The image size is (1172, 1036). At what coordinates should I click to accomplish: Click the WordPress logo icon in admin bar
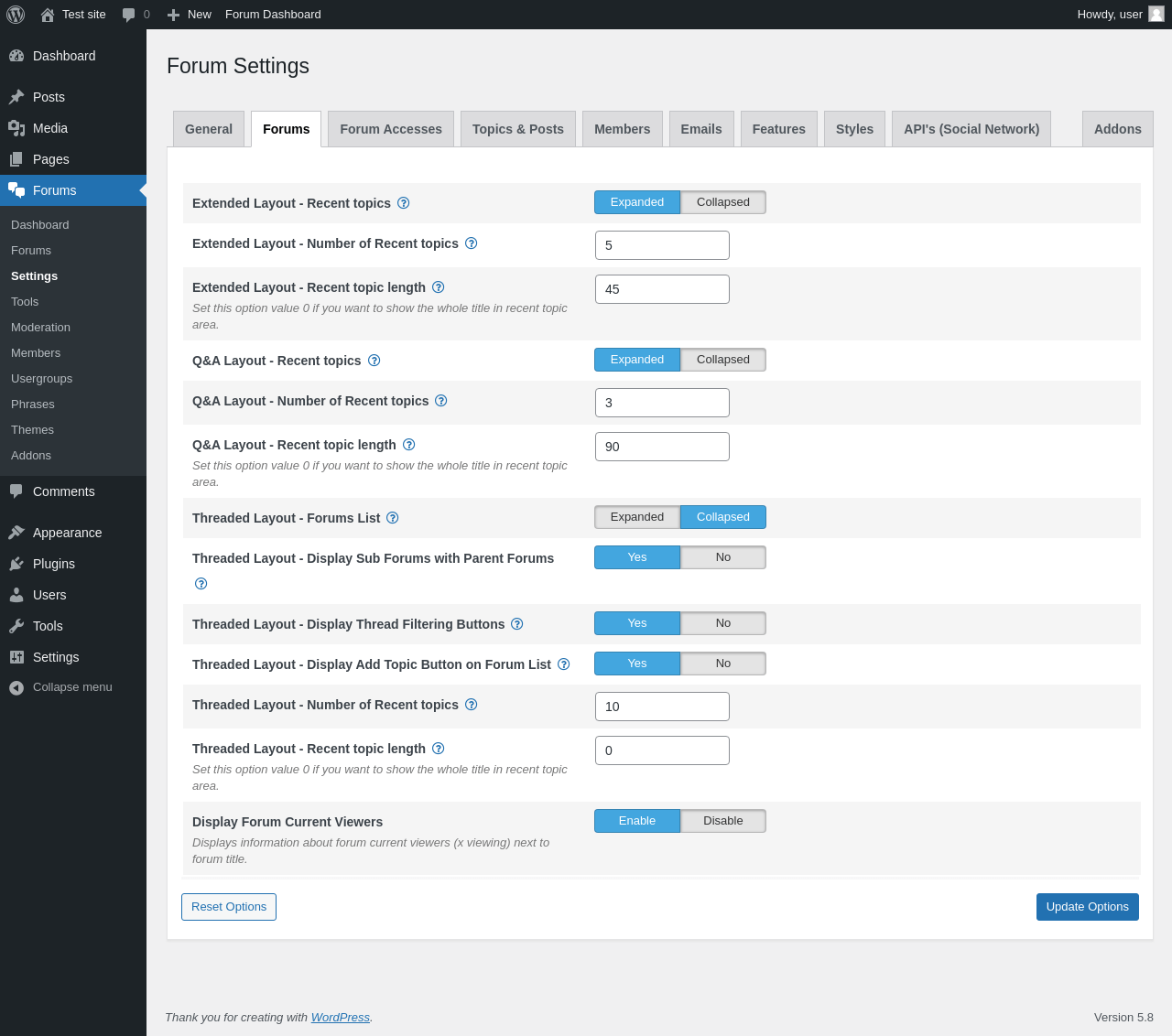[16, 15]
